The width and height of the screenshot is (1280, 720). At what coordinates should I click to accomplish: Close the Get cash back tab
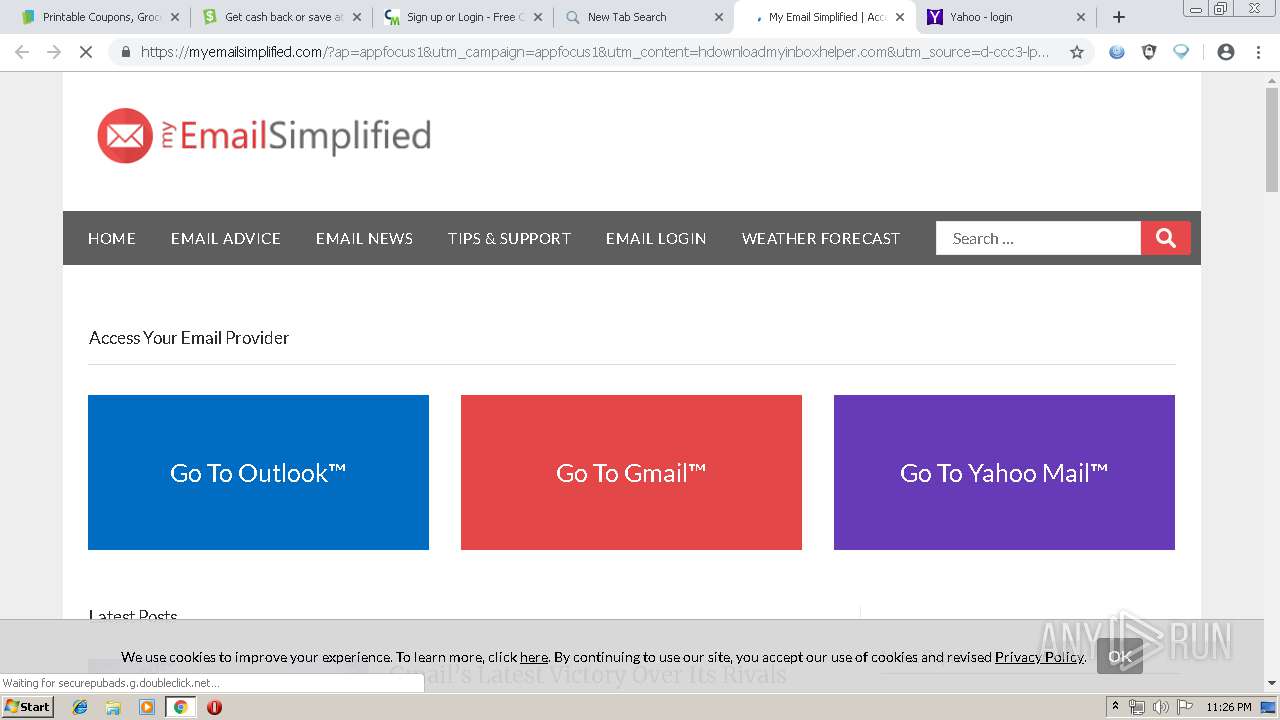point(357,17)
